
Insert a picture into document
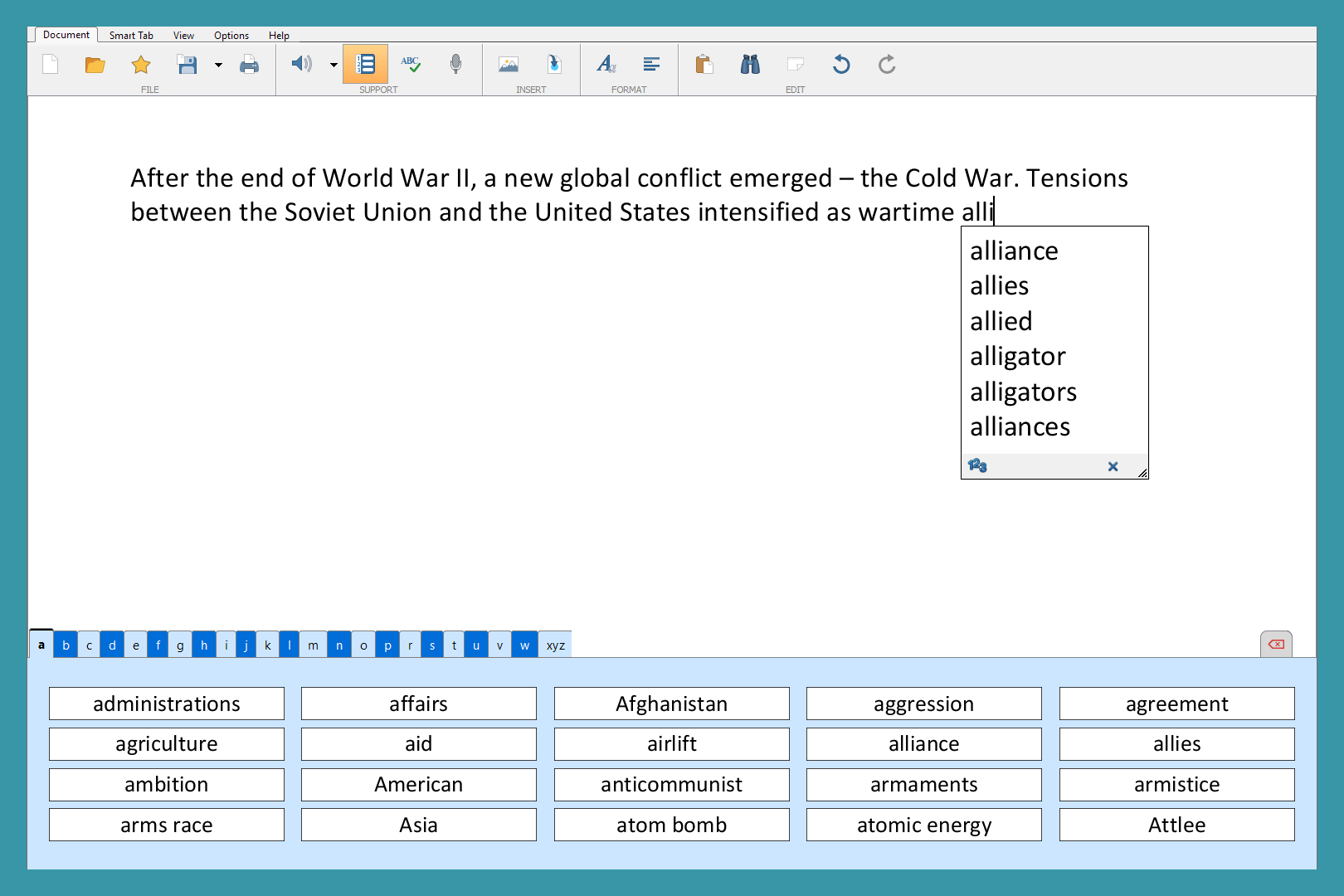point(509,65)
